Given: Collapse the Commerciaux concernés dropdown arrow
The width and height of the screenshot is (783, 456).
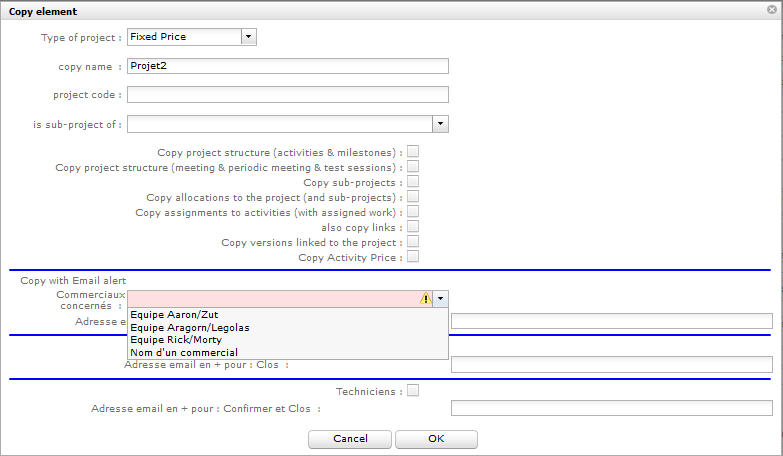Looking at the screenshot, I should tap(441, 298).
